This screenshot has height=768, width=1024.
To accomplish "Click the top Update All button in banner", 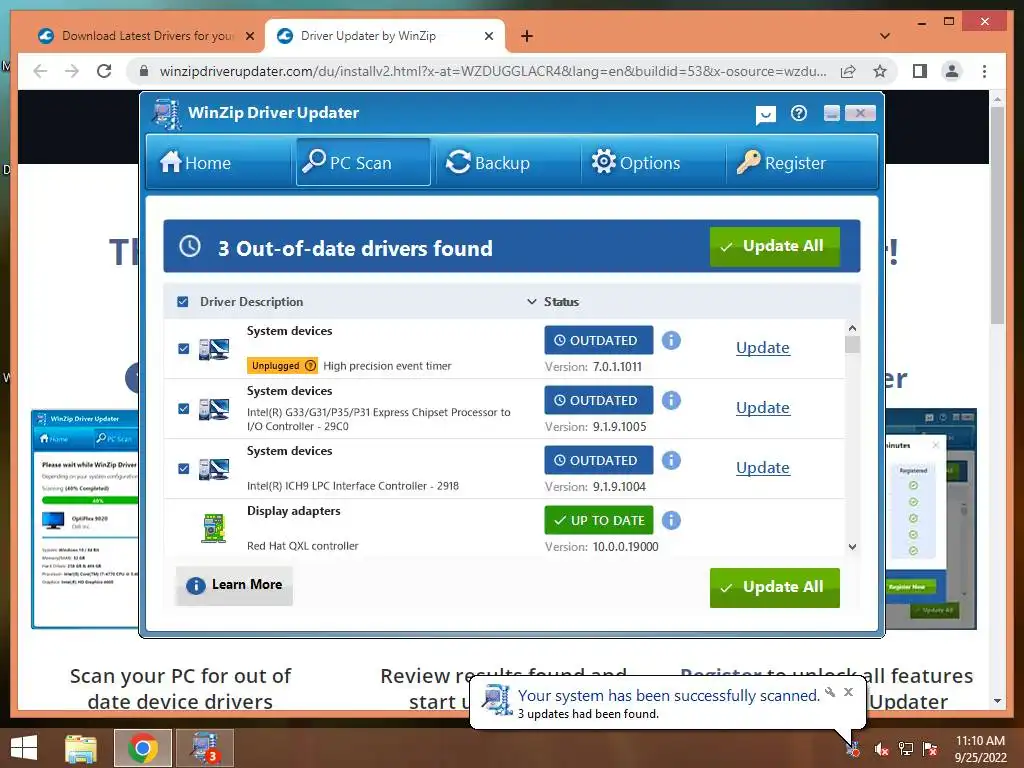I will 775,246.
